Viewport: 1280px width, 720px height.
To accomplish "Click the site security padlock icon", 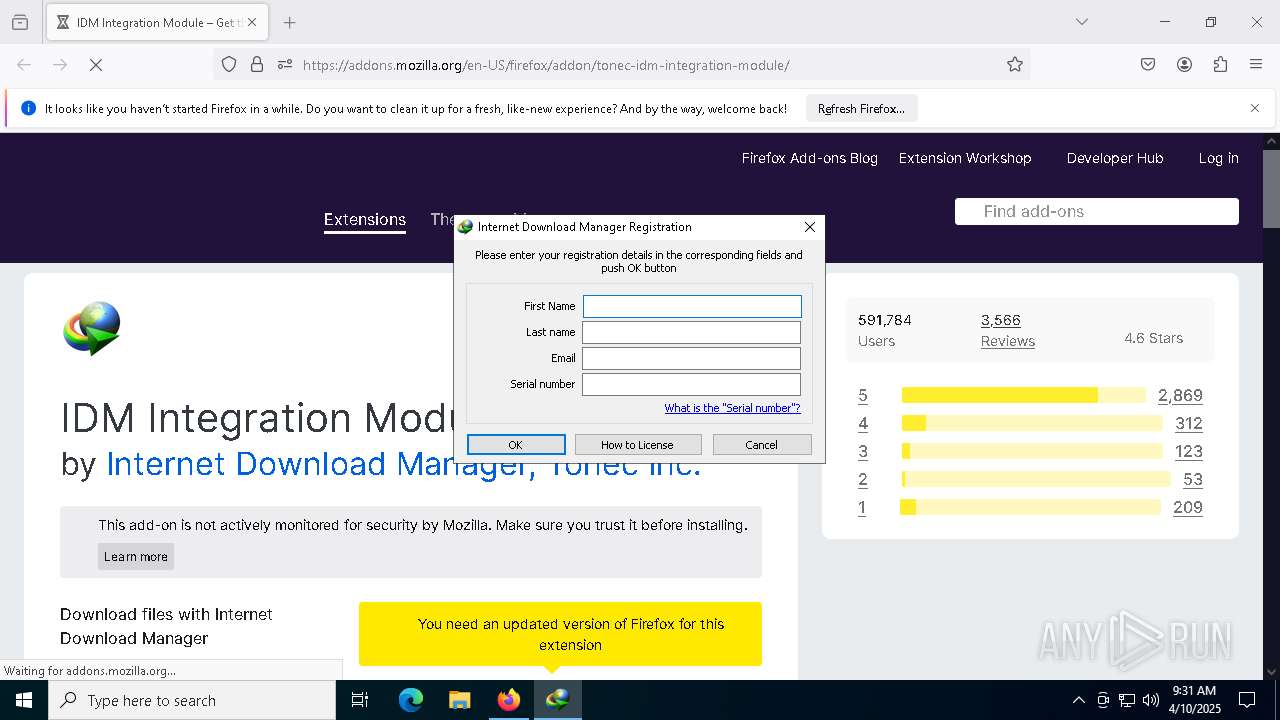I will tap(257, 65).
